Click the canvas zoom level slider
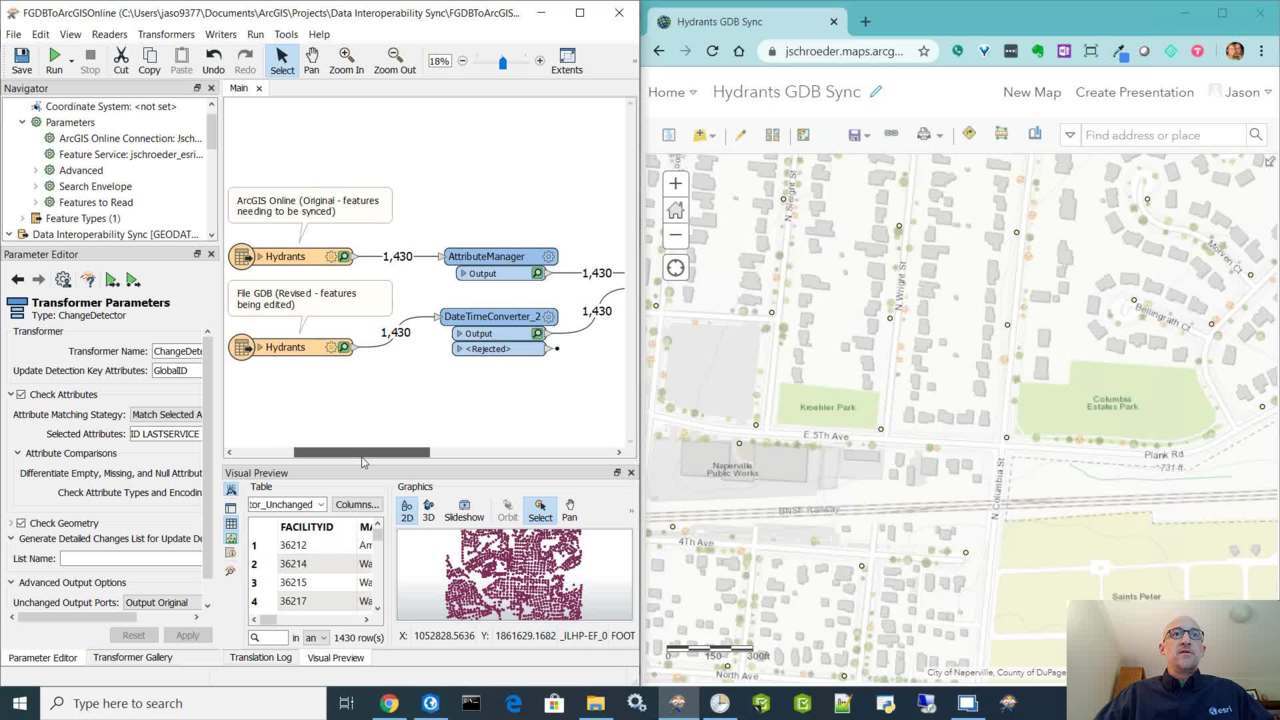Screen dimensions: 1280x720 point(502,62)
